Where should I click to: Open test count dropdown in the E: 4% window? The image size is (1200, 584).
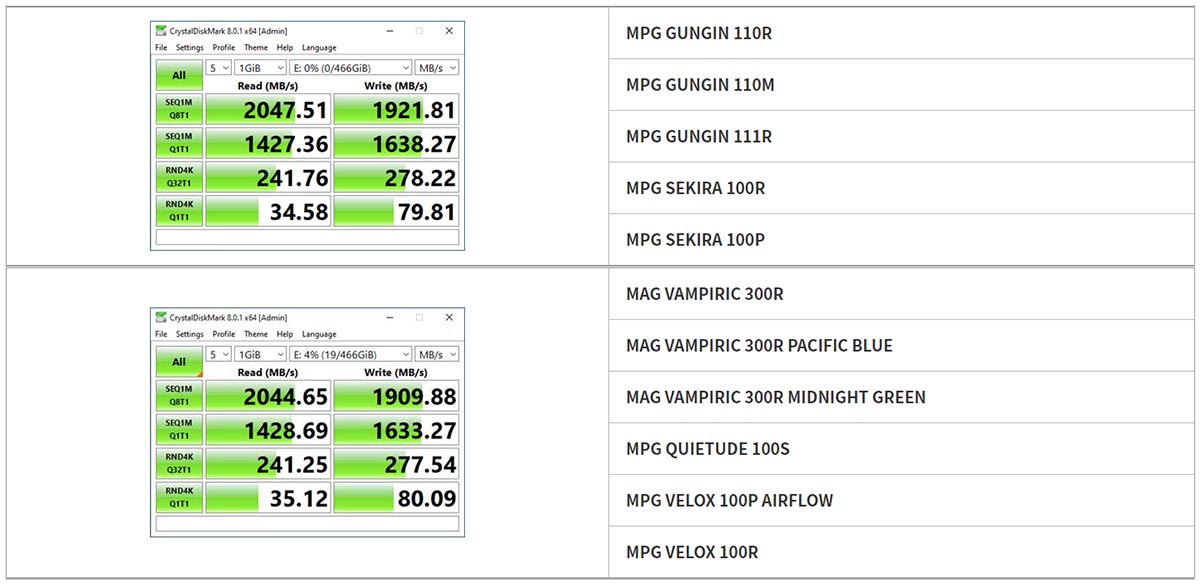(218, 355)
